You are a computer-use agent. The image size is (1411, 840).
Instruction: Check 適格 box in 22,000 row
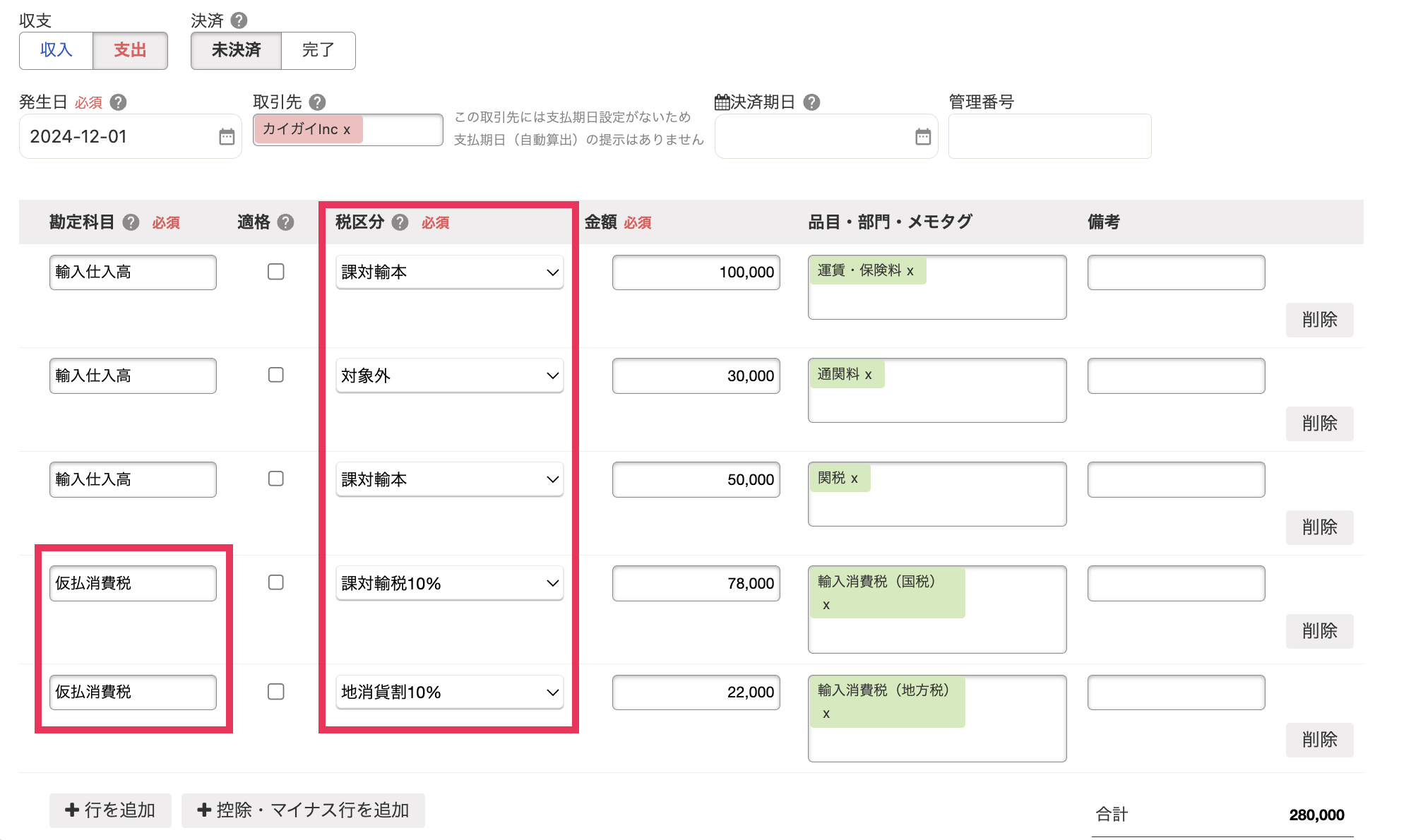point(276,692)
